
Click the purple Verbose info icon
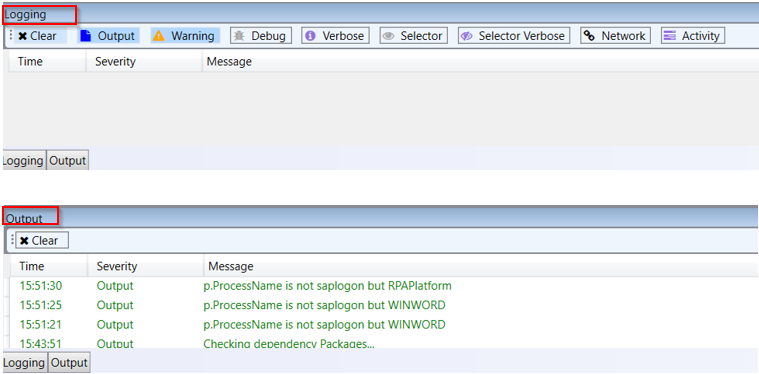[x=310, y=36]
